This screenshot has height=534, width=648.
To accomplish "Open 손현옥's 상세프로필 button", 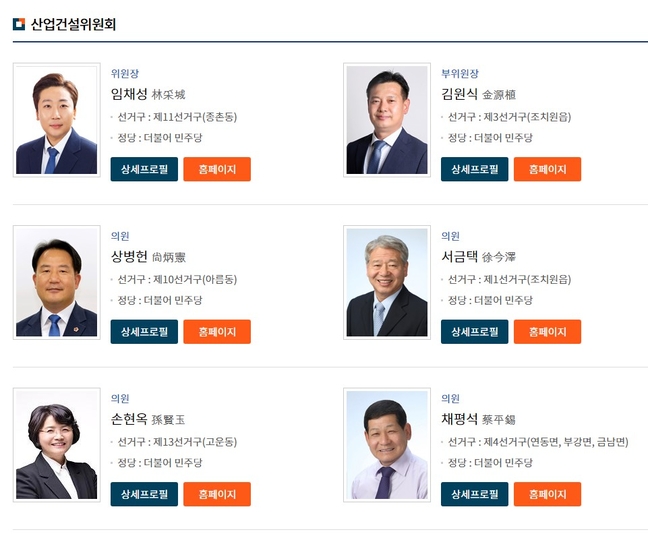I will [144, 494].
